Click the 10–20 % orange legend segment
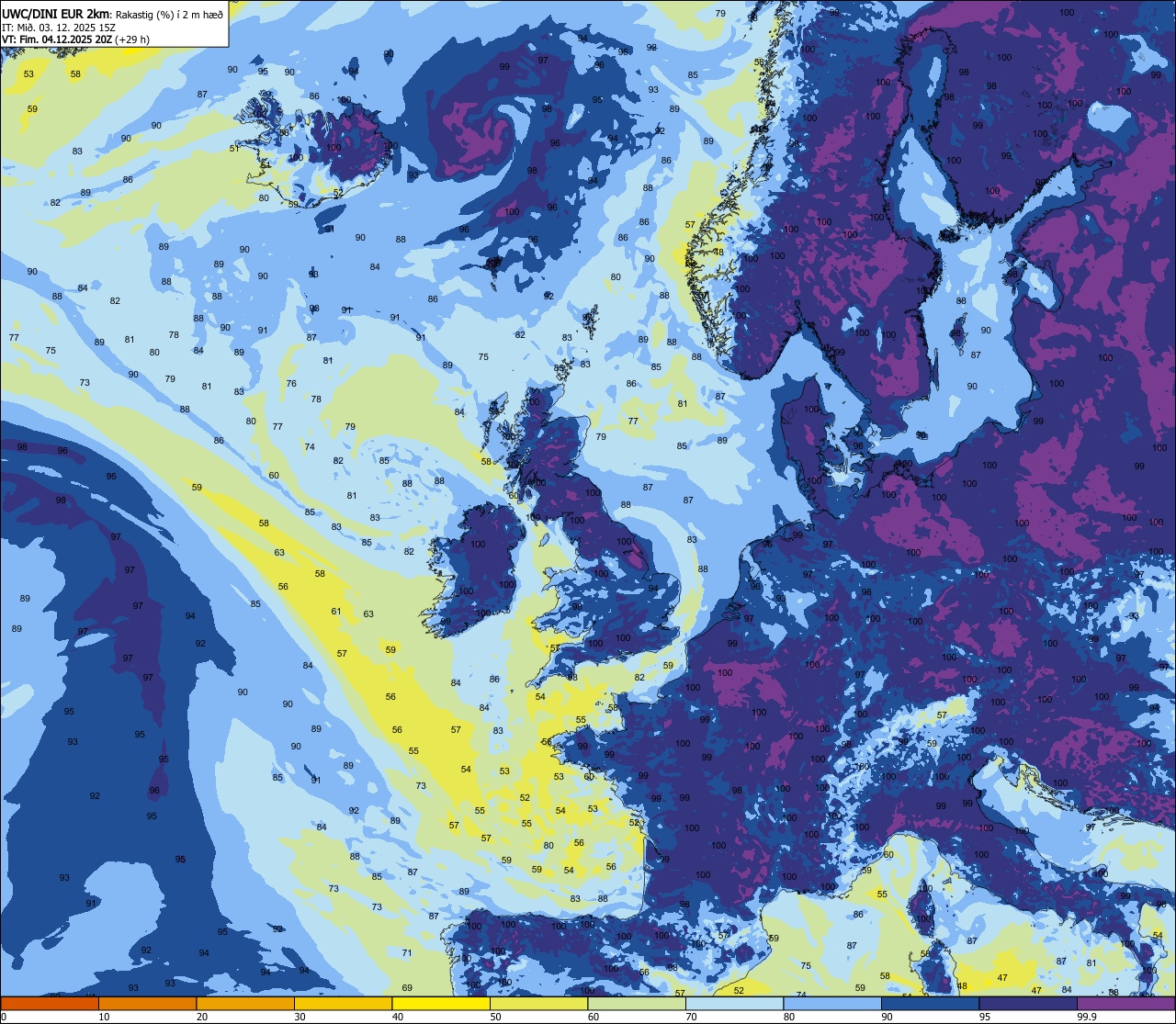The width and height of the screenshot is (1176, 1024). (x=147, y=1004)
